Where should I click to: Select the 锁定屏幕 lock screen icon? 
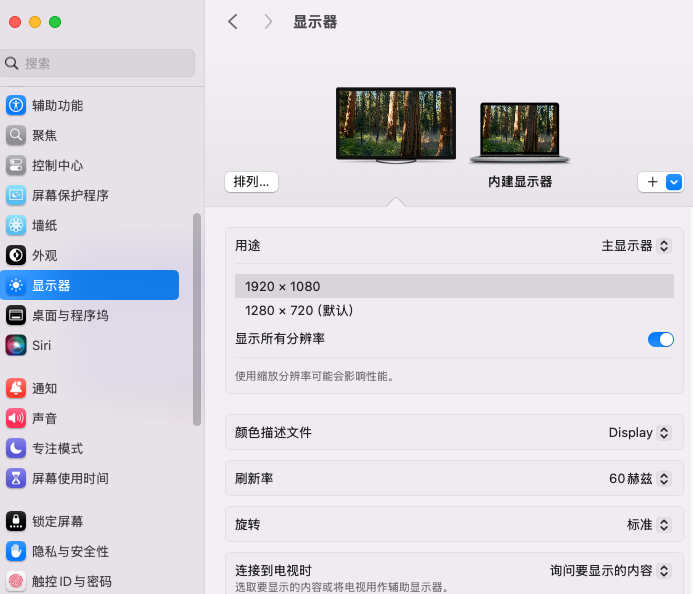[x=16, y=522]
